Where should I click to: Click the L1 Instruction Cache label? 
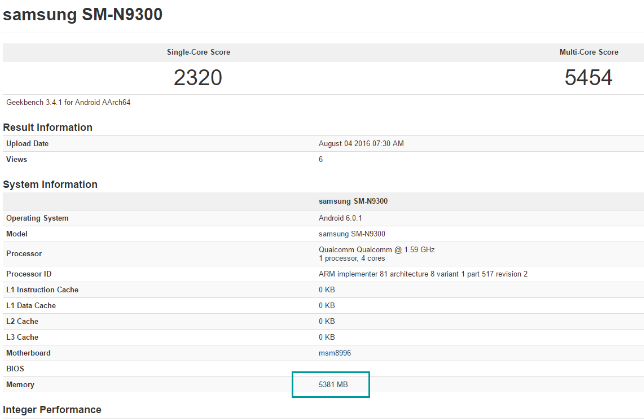coord(42,290)
